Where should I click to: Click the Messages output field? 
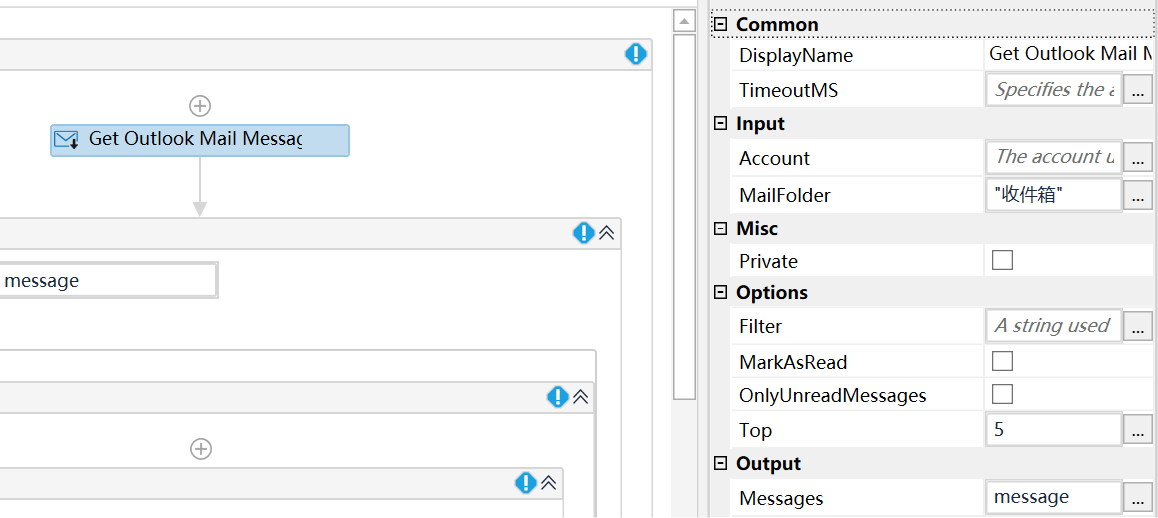[1053, 497]
